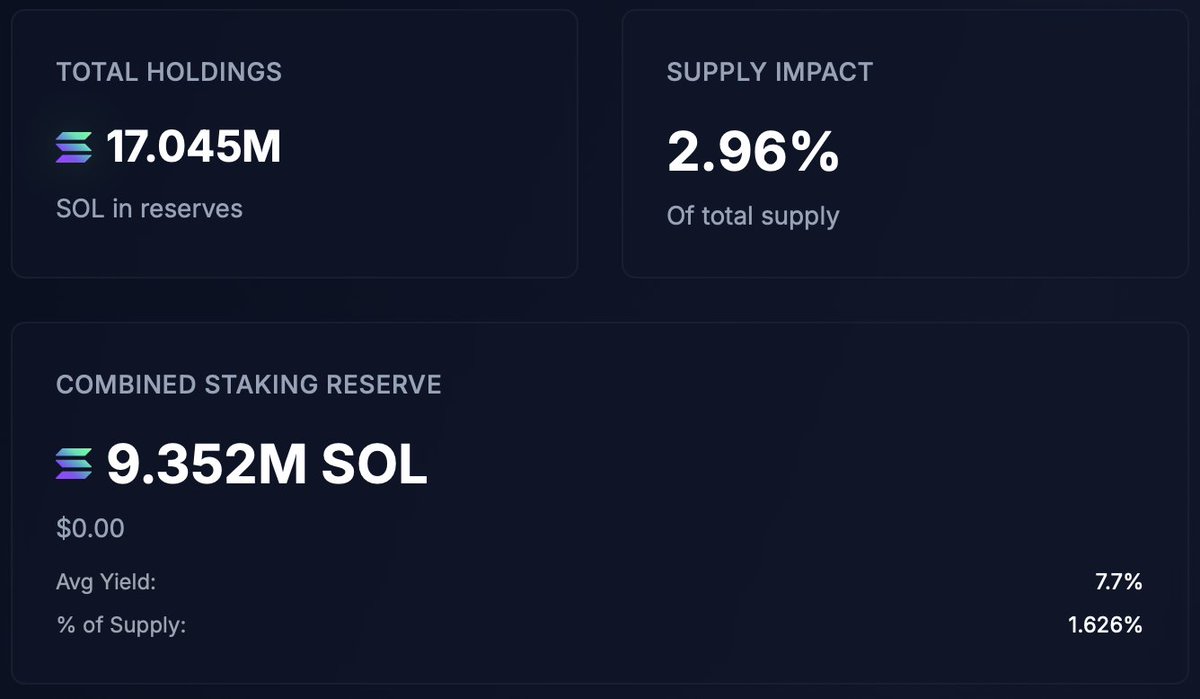This screenshot has height=699, width=1200.
Task: Click the word SOL after 9.352M
Action: tap(375, 465)
